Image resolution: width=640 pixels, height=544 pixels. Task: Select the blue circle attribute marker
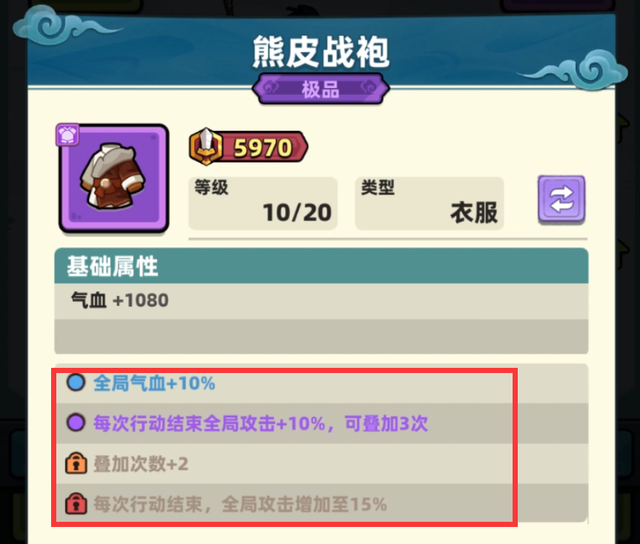(x=76, y=383)
